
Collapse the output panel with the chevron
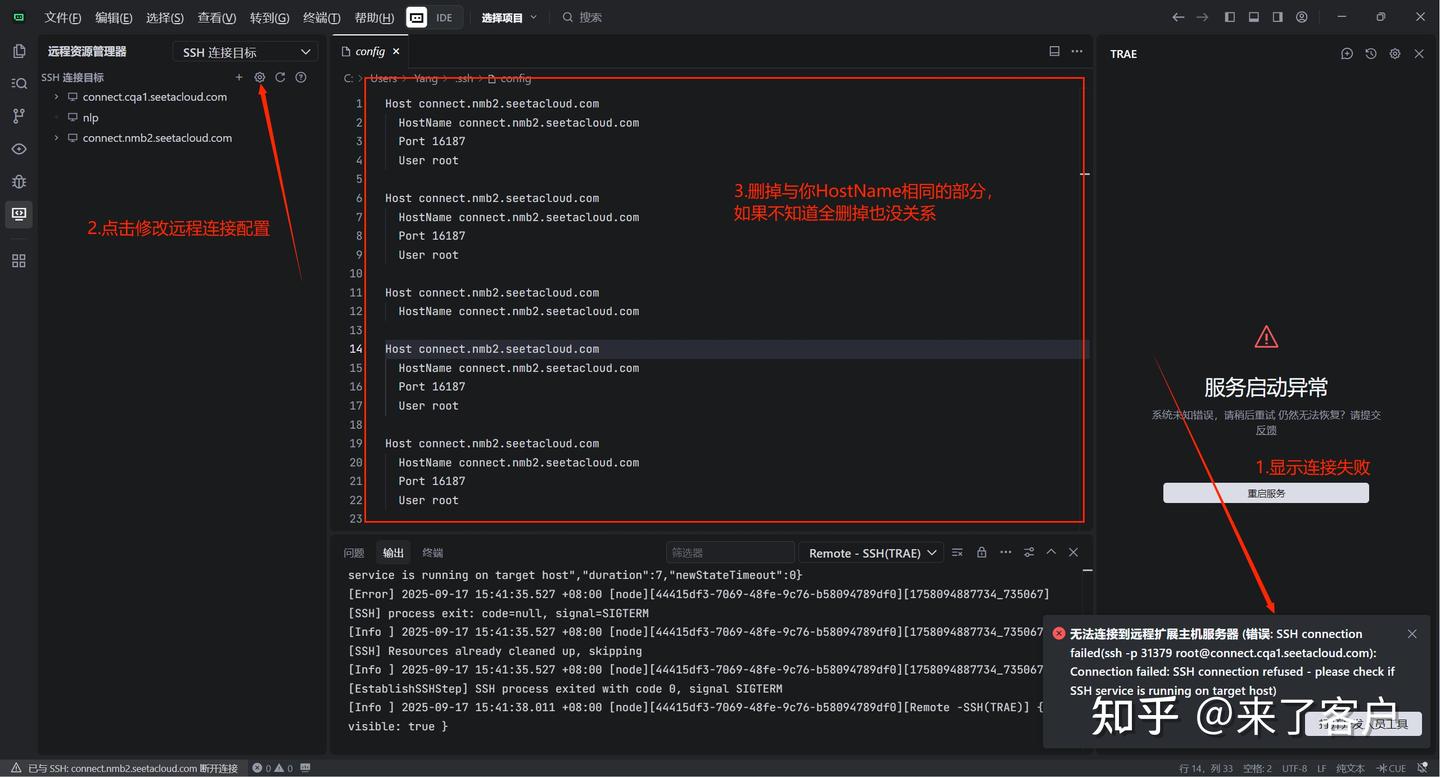point(1051,552)
